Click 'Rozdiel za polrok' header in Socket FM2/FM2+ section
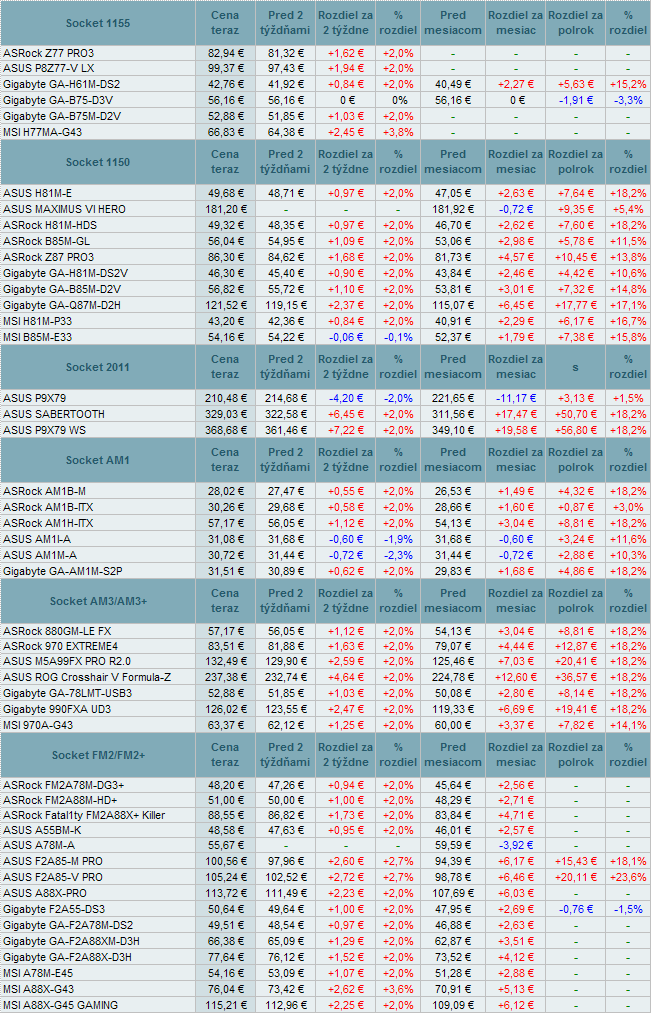 (575, 755)
